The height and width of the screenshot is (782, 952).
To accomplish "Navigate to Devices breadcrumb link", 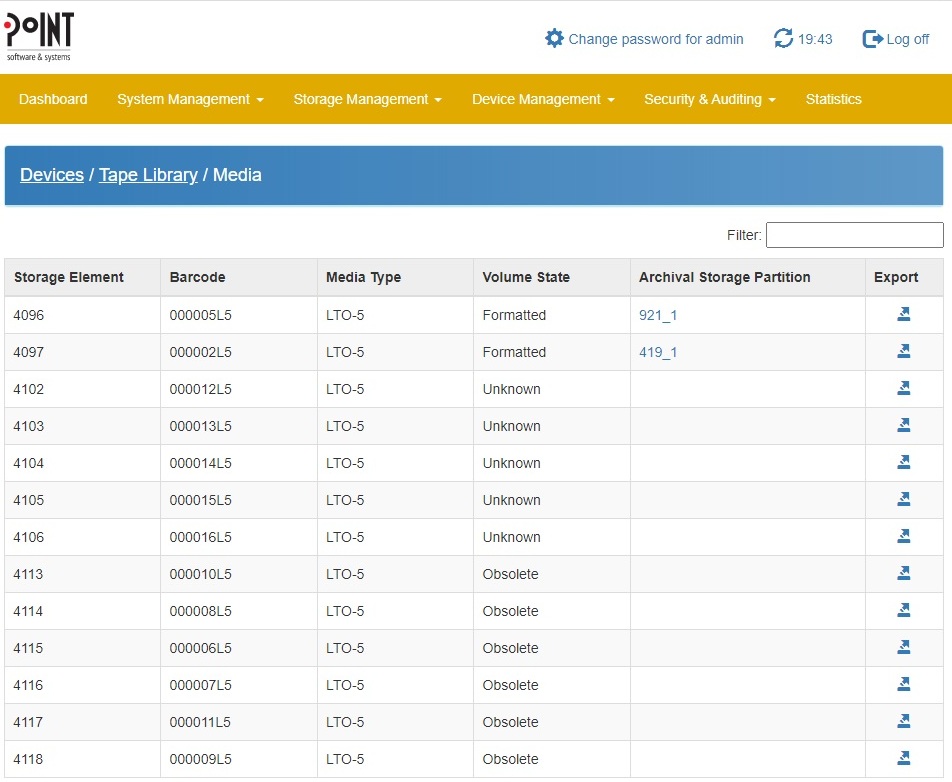I will [52, 175].
